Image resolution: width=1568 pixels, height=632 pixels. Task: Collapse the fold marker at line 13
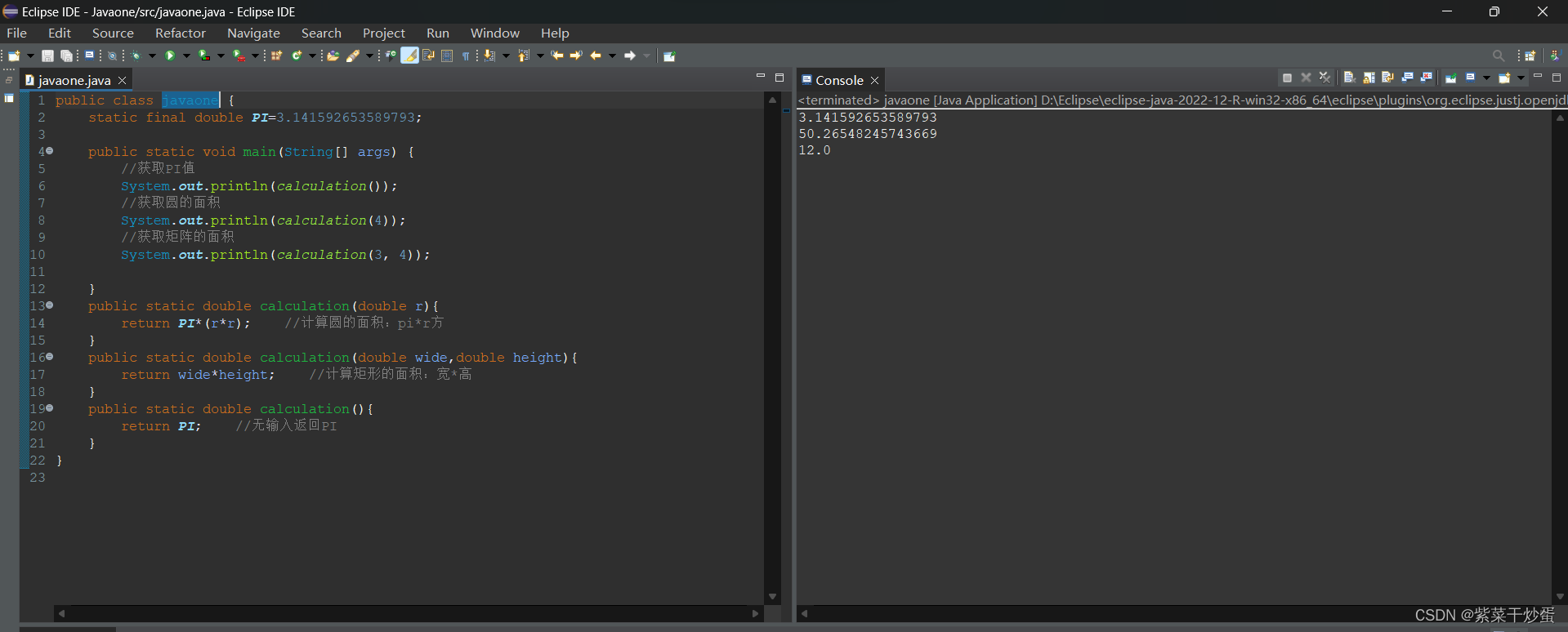click(x=49, y=305)
